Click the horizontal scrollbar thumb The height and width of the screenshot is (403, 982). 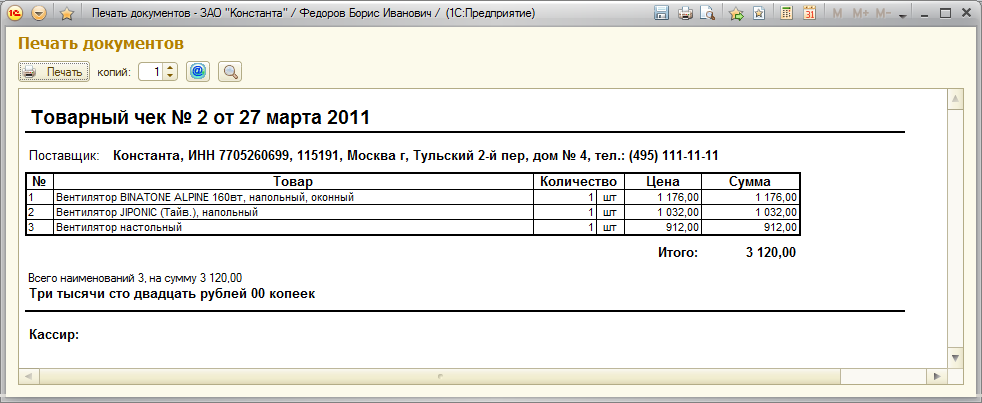tap(440, 377)
